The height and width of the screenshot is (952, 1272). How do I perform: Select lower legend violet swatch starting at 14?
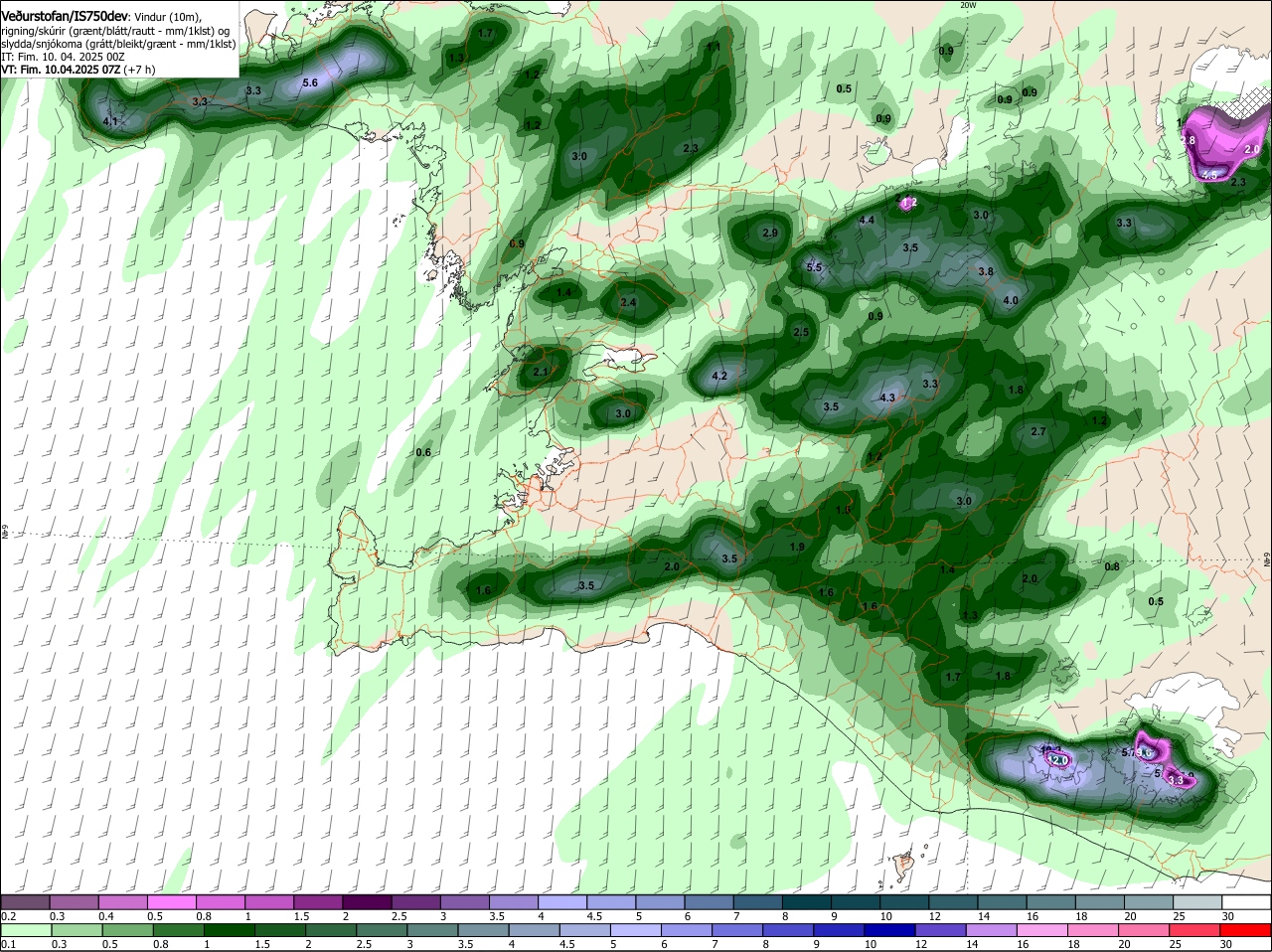point(993,930)
